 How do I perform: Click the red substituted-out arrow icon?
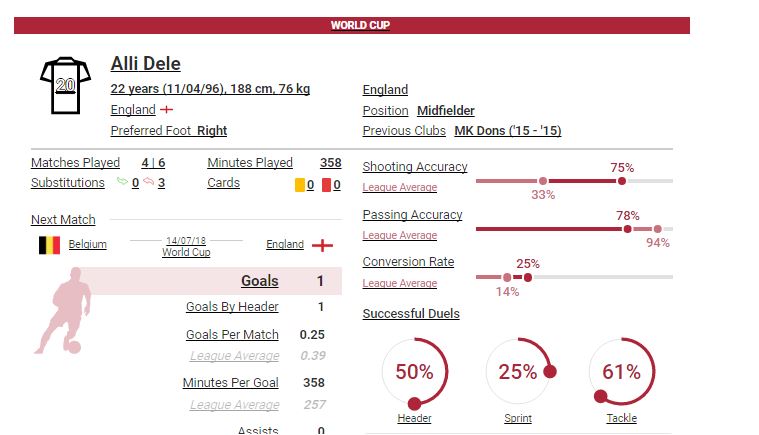coord(149,181)
